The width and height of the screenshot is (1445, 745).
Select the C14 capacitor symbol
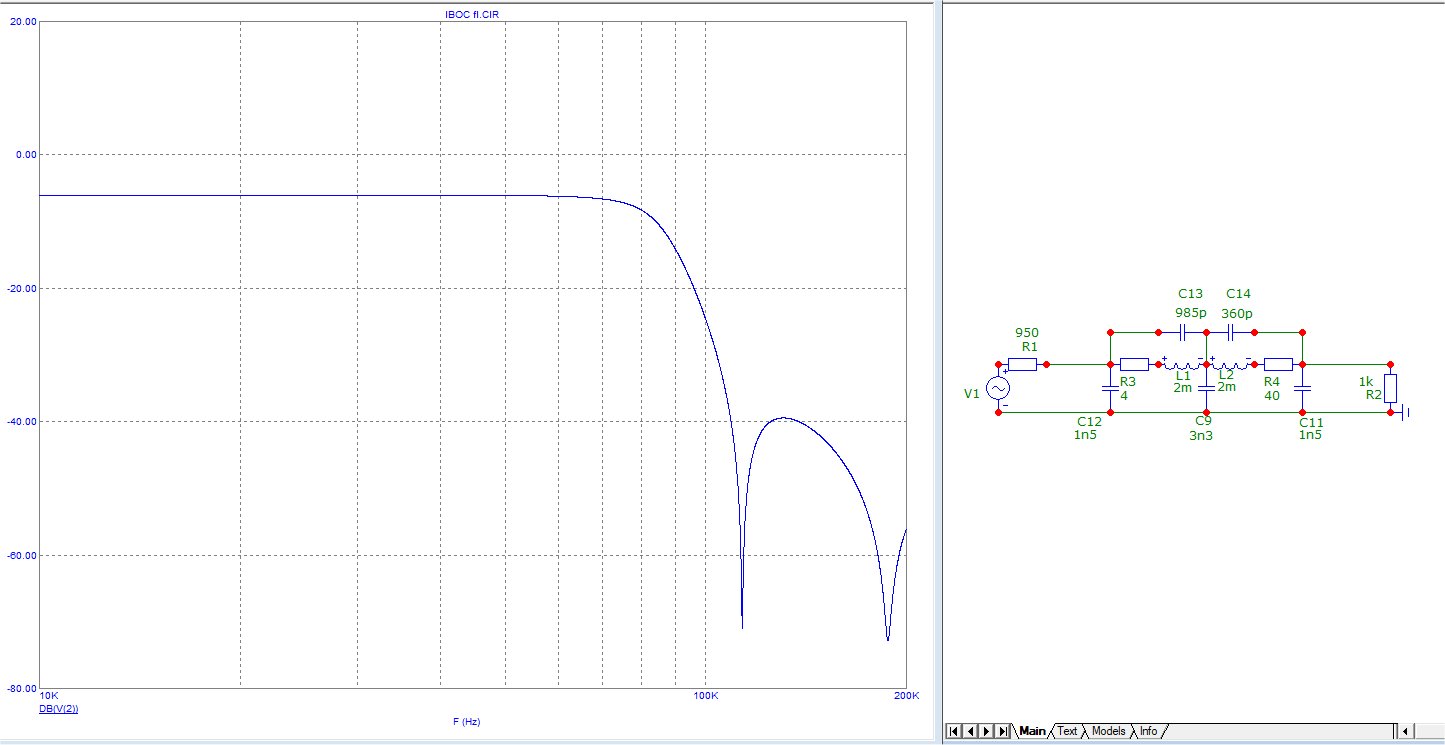tap(1230, 332)
